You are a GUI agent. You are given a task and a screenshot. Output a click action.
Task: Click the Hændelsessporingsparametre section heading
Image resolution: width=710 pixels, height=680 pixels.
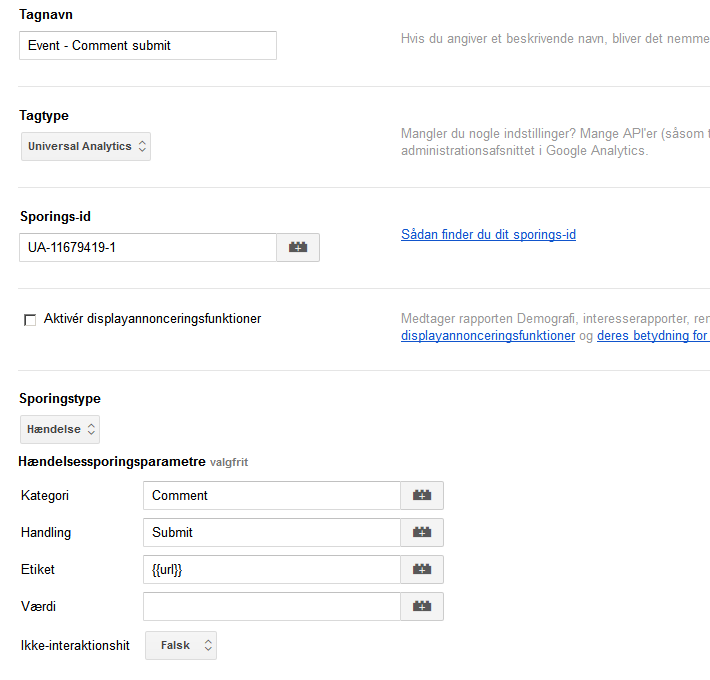point(112,462)
